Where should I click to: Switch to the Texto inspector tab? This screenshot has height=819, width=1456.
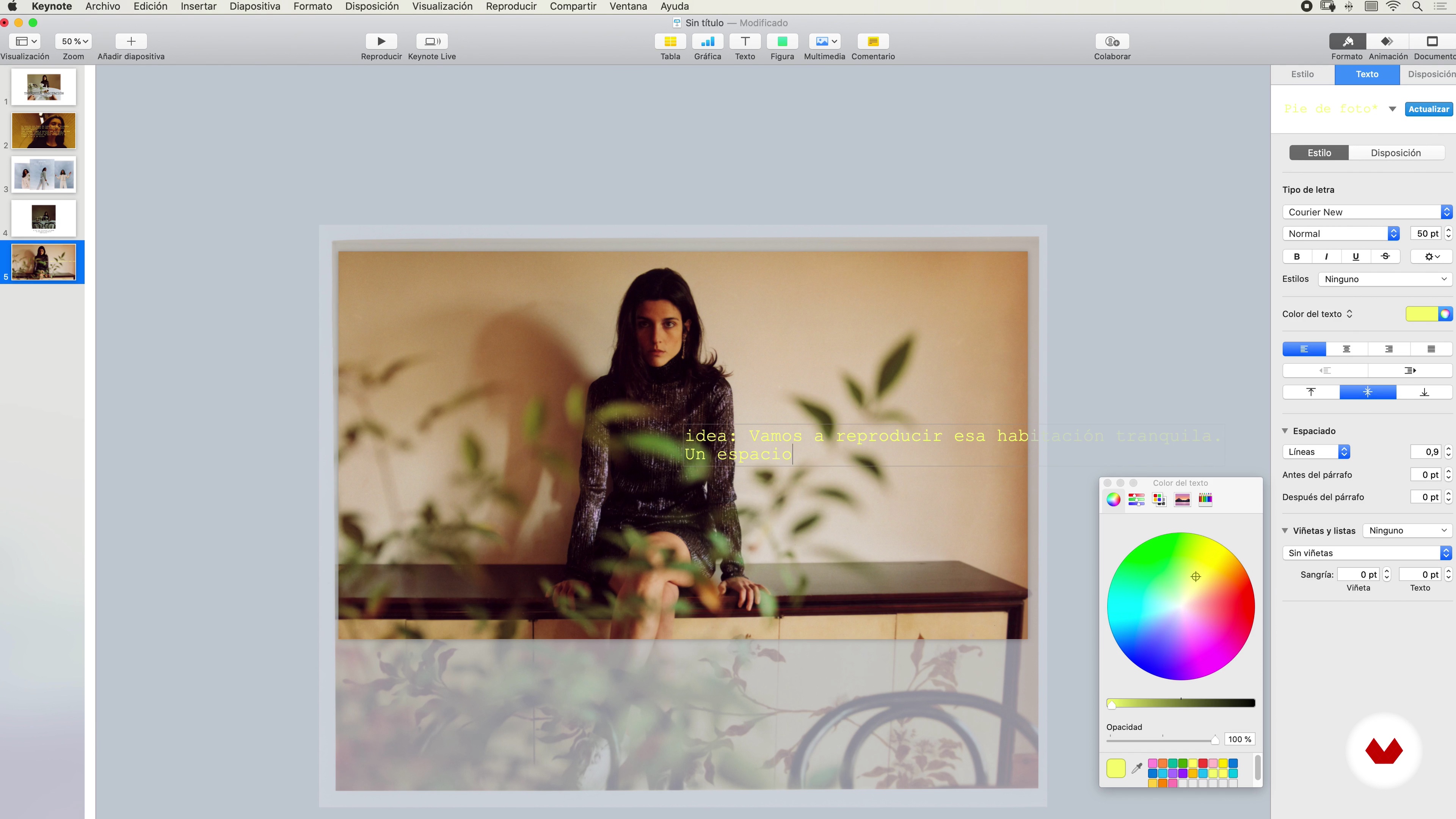[1367, 74]
